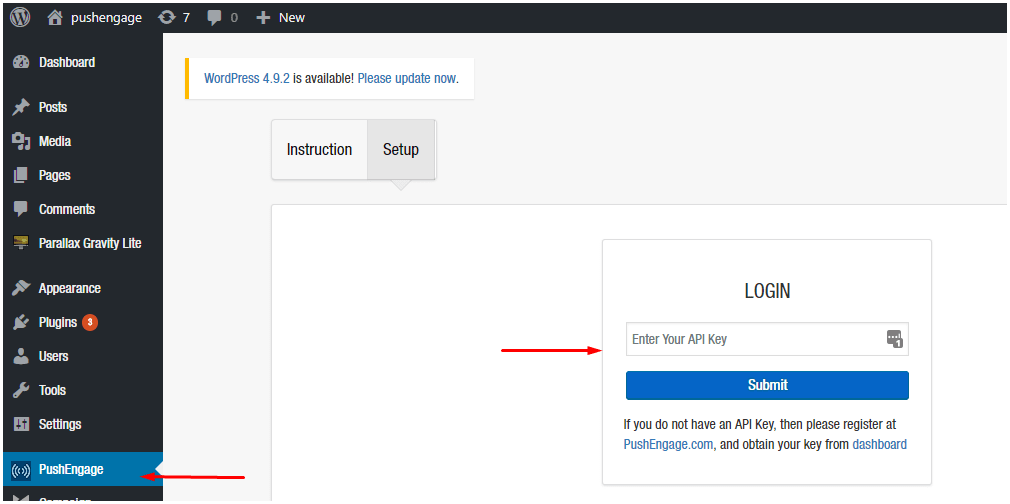Click the updates count 7
The image size is (1010, 504).
(186, 18)
